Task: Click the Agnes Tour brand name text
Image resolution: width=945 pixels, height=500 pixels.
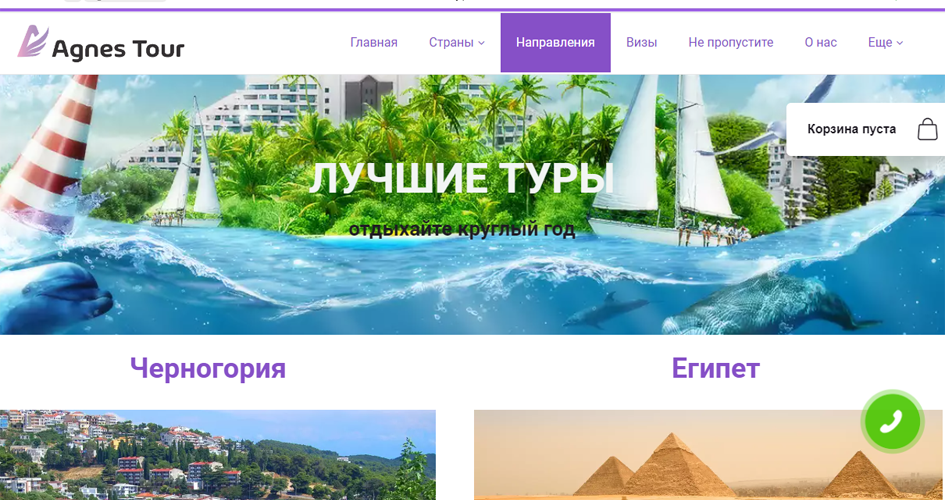Action: click(118, 49)
